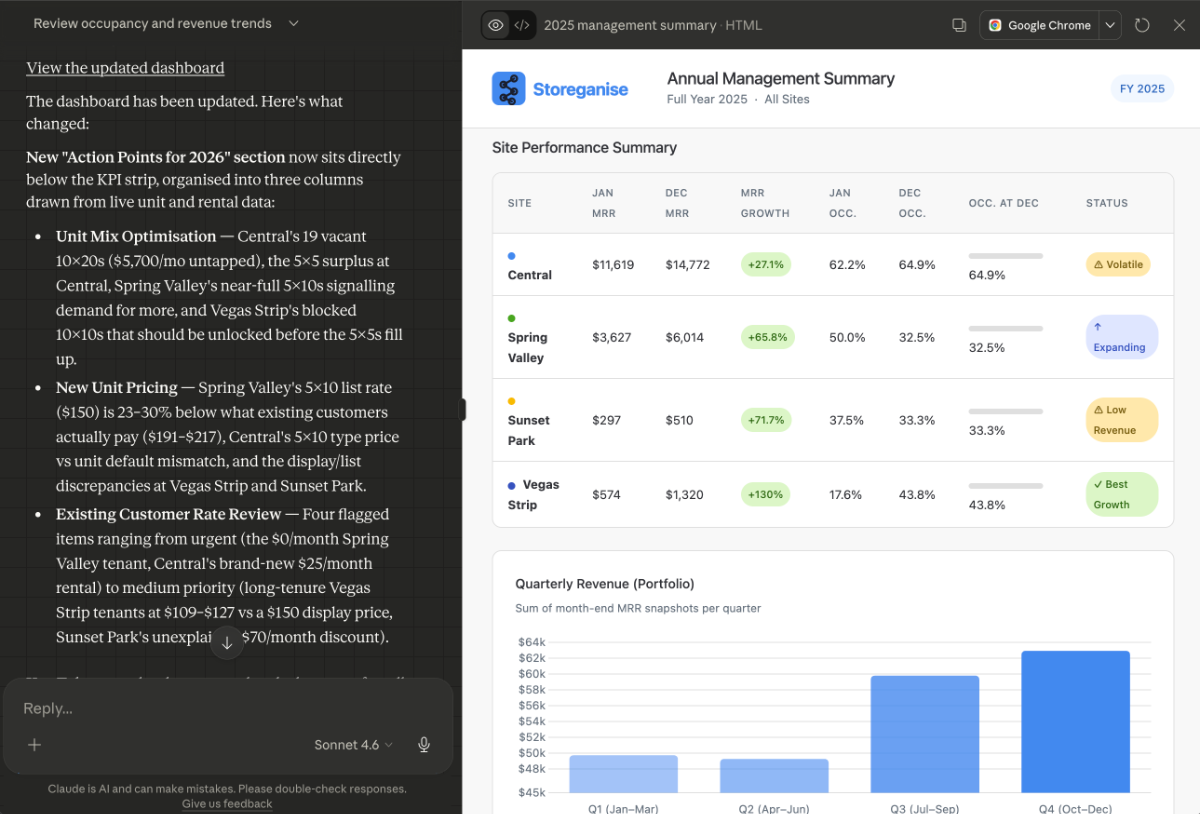Refresh the artifact preview
The image size is (1200, 814).
[1142, 25]
